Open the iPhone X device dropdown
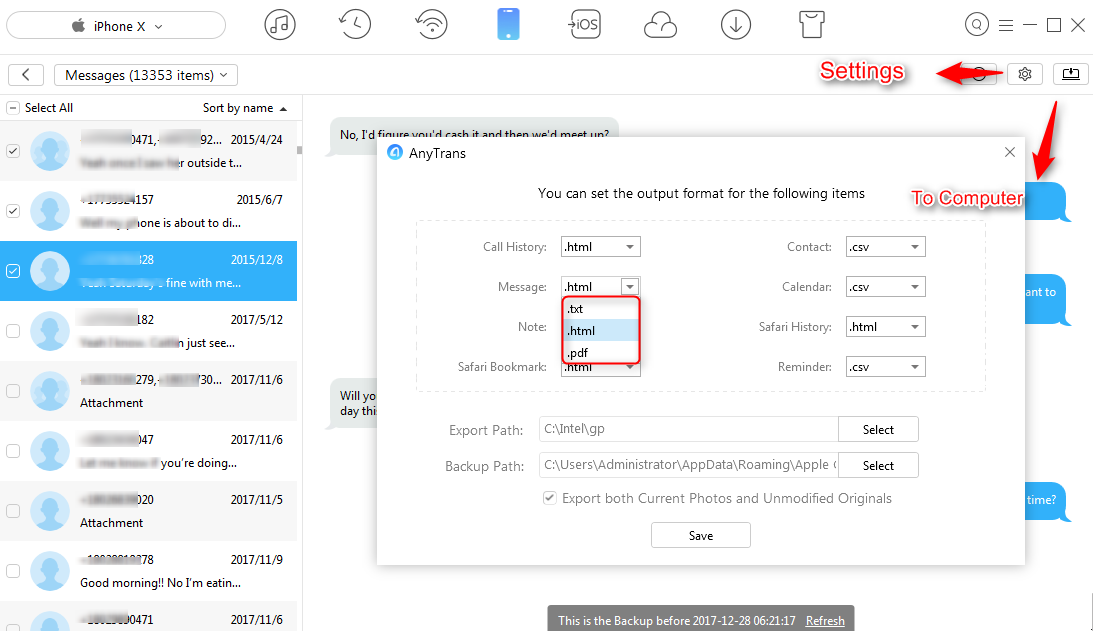1093x631 pixels. pyautogui.click(x=116, y=26)
